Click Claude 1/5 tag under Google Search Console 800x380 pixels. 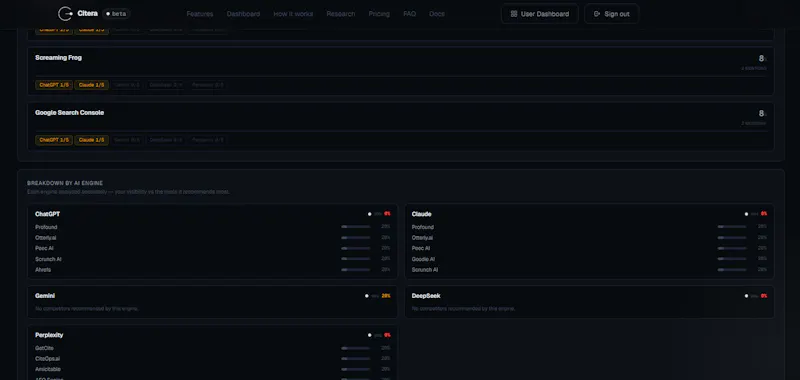pos(91,140)
